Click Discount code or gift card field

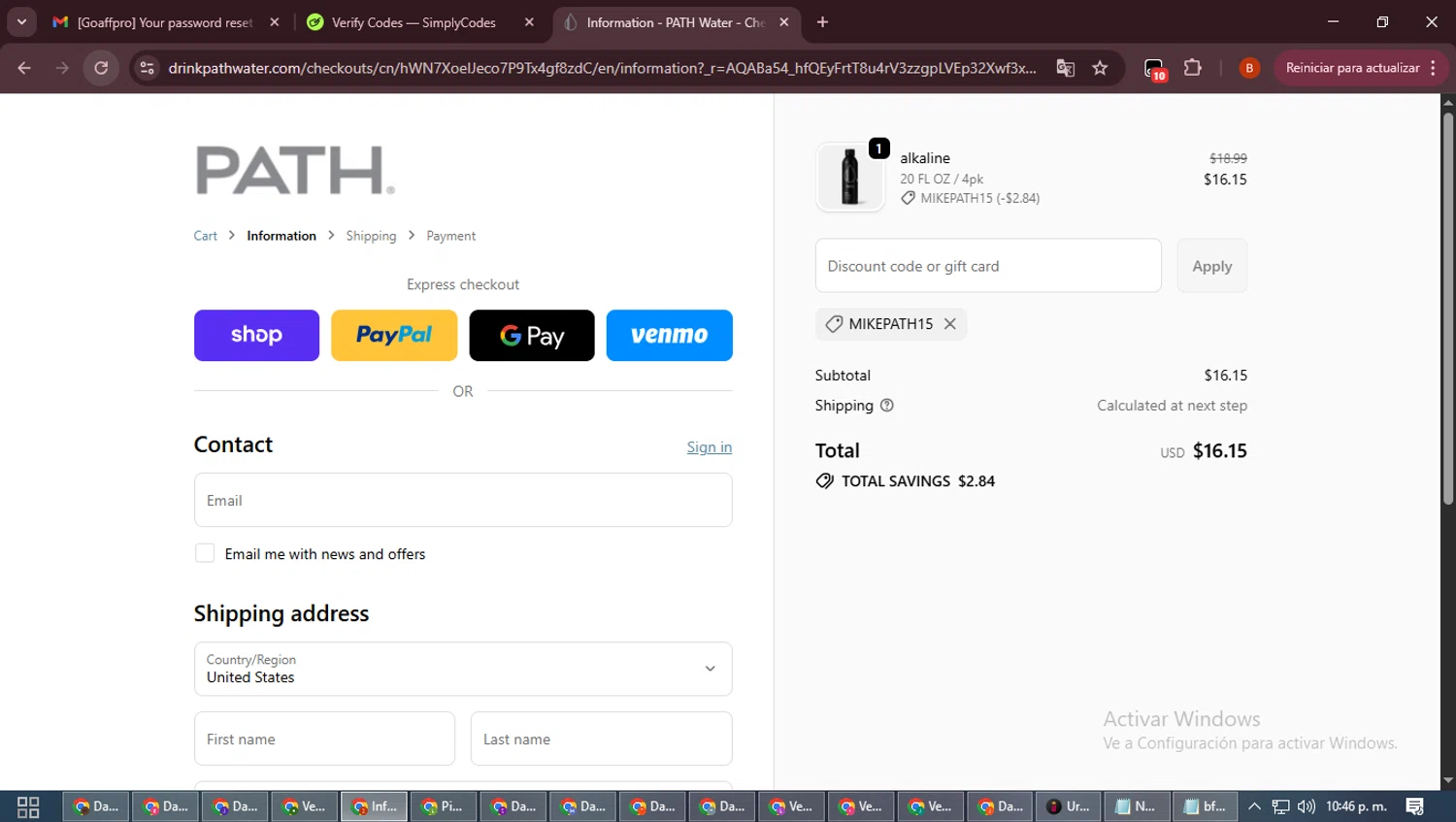988,266
